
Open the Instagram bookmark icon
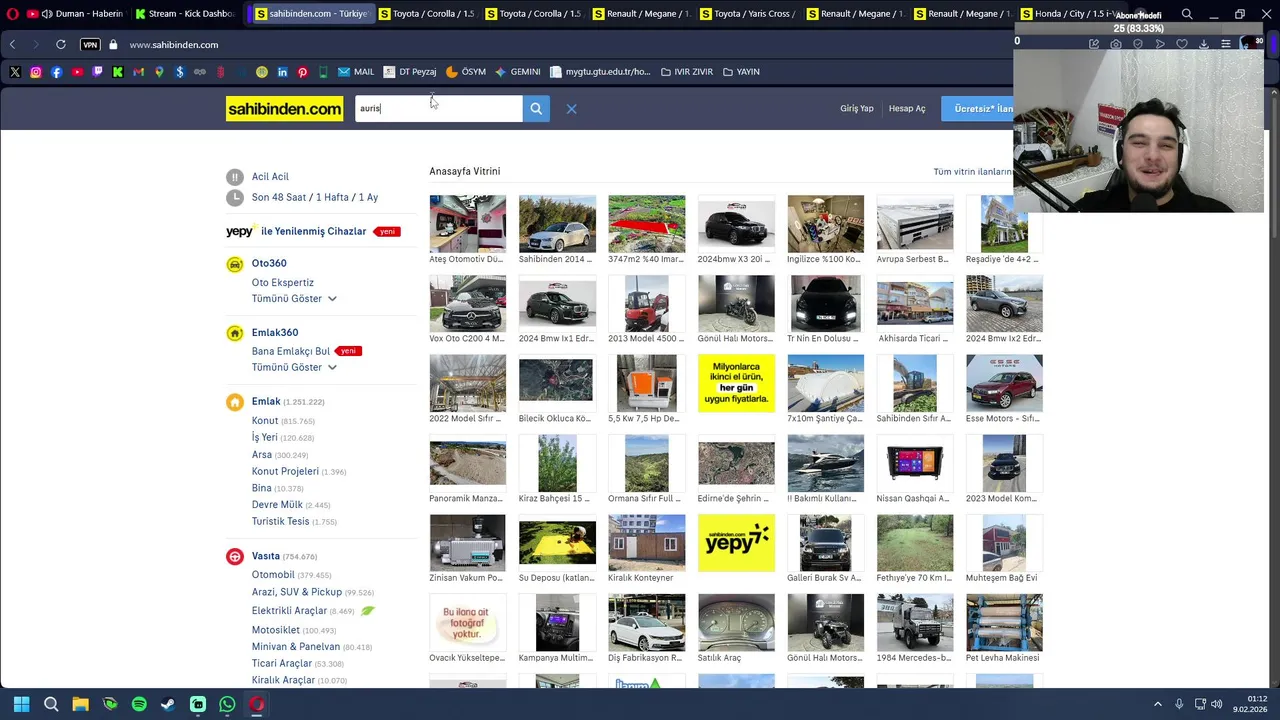tap(36, 72)
